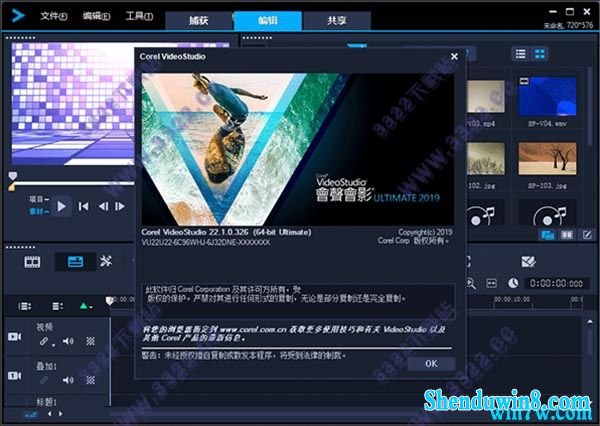Click the zoom in magnifier icon
Image resolution: width=600 pixels, height=426 pixels.
click(471, 284)
